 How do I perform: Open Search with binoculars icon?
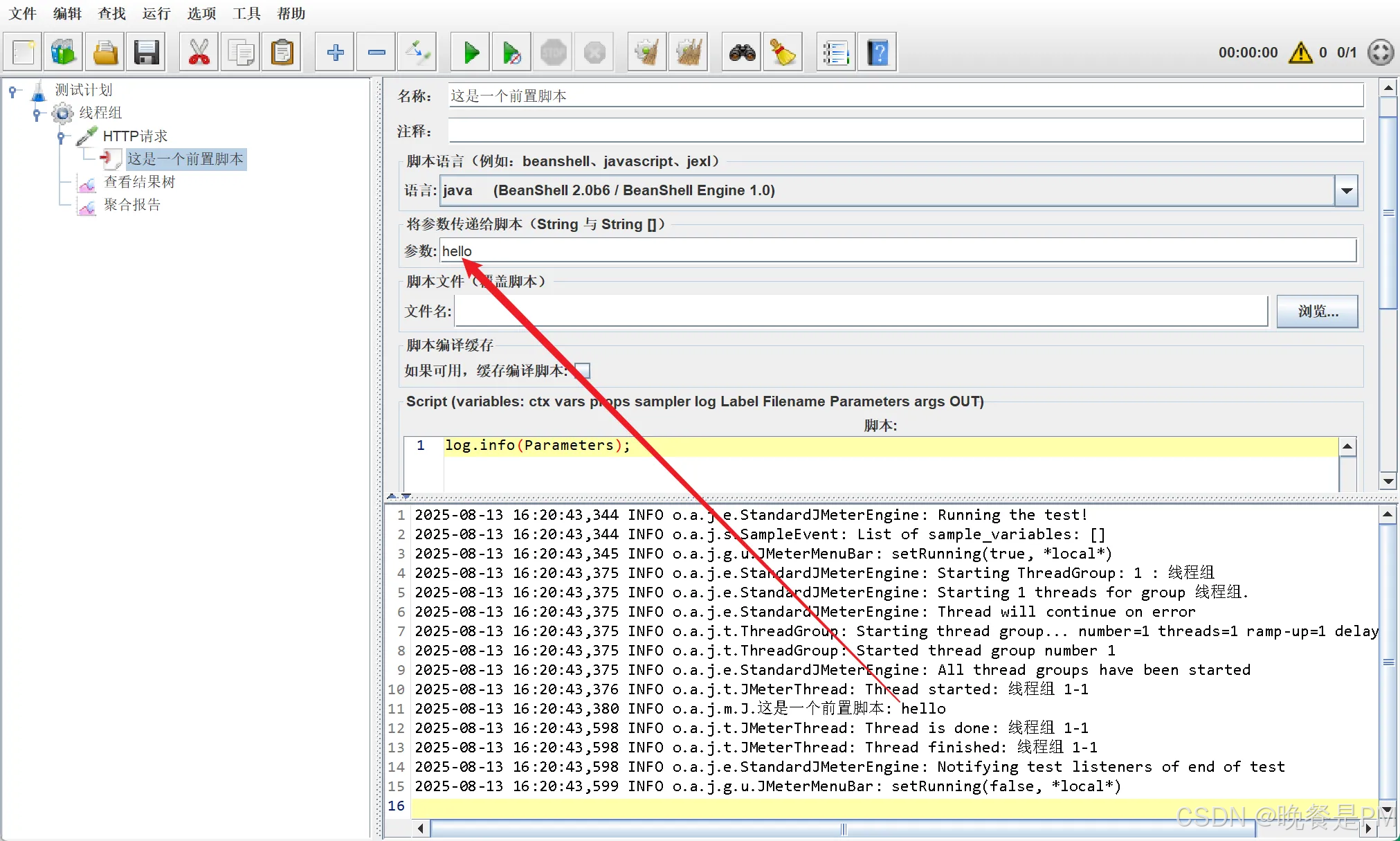(742, 52)
